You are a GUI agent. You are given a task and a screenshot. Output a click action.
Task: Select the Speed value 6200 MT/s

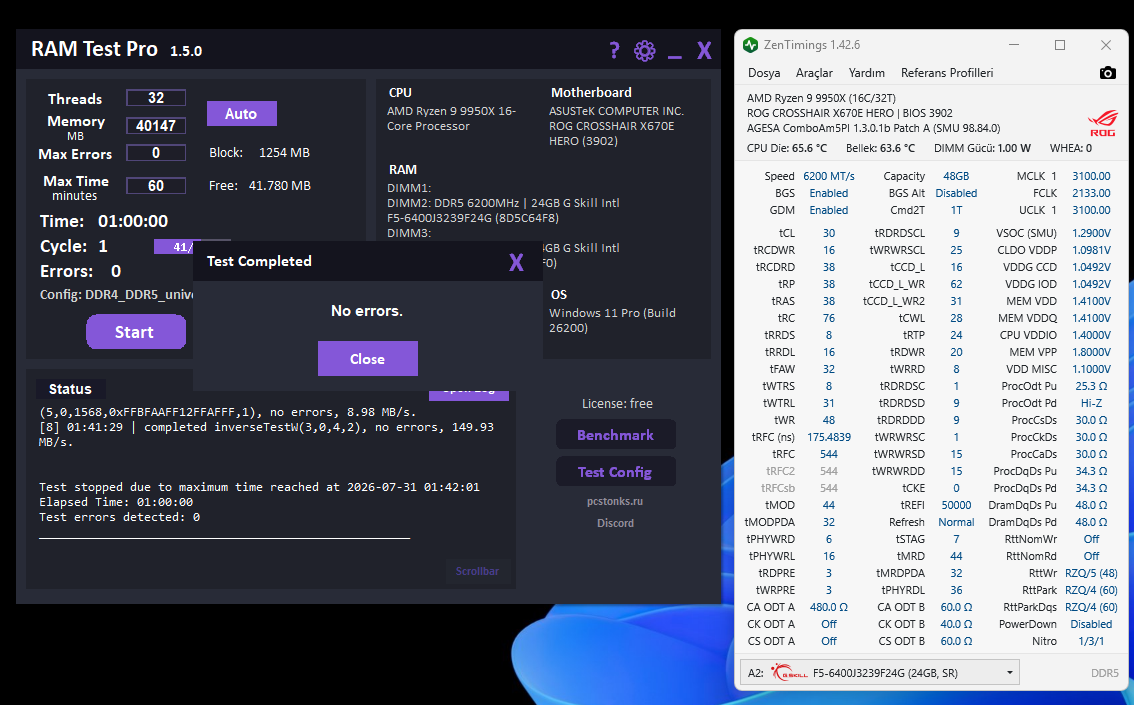tap(829, 176)
